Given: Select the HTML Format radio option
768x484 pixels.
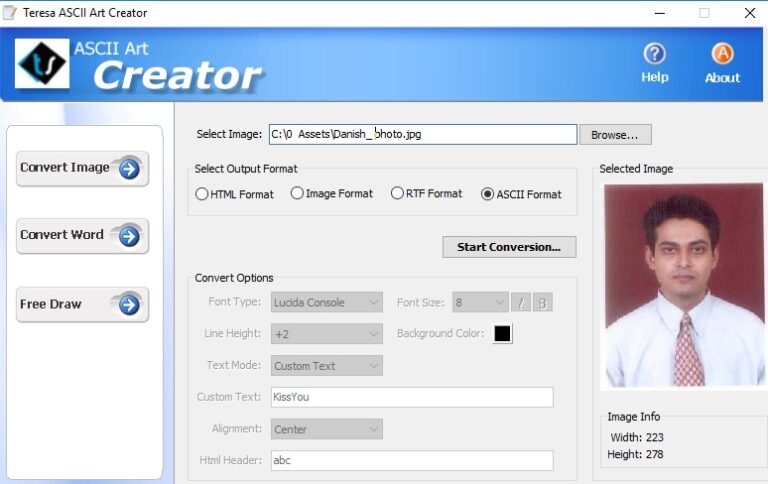Looking at the screenshot, I should 202,194.
